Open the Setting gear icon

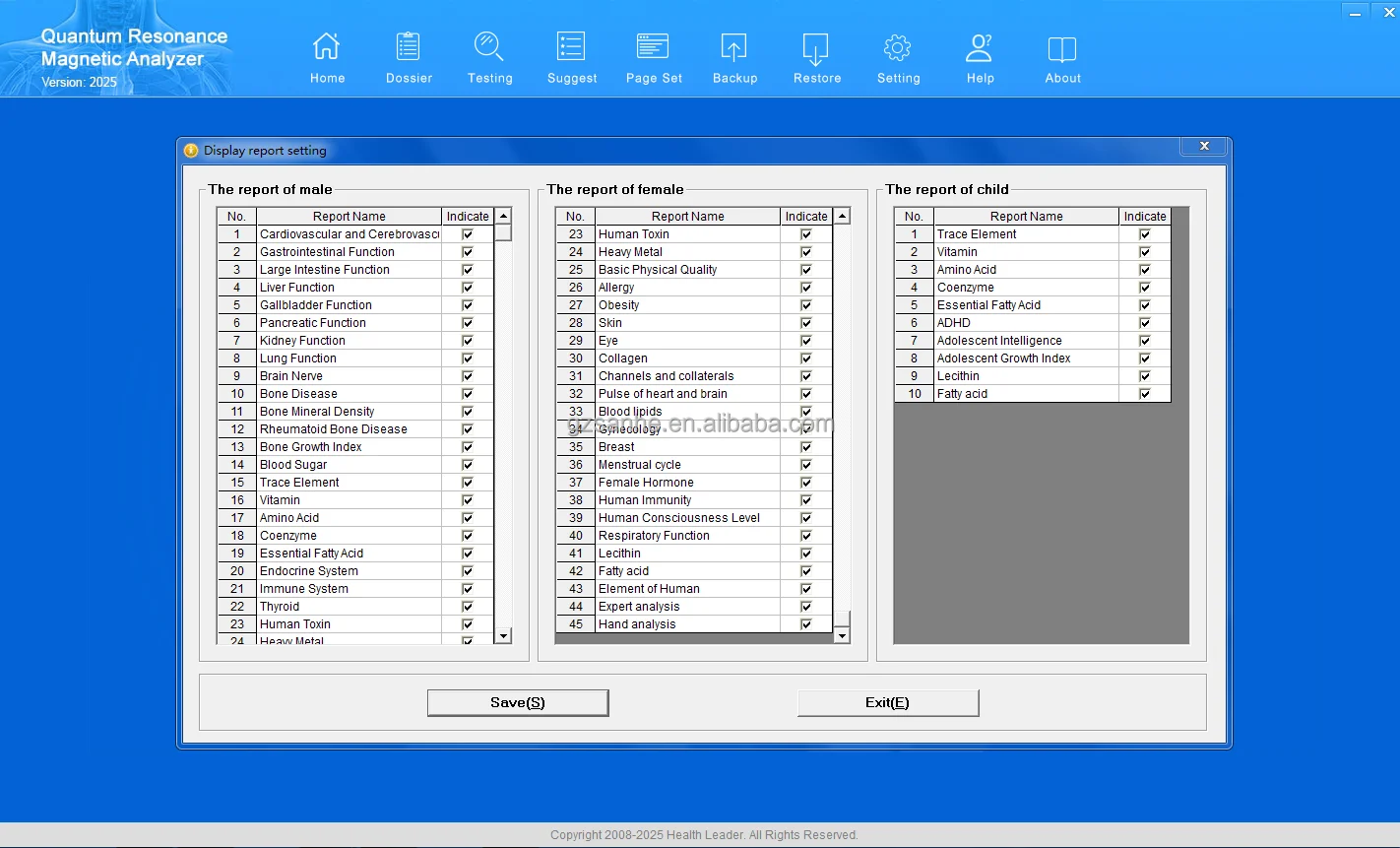coord(898,47)
